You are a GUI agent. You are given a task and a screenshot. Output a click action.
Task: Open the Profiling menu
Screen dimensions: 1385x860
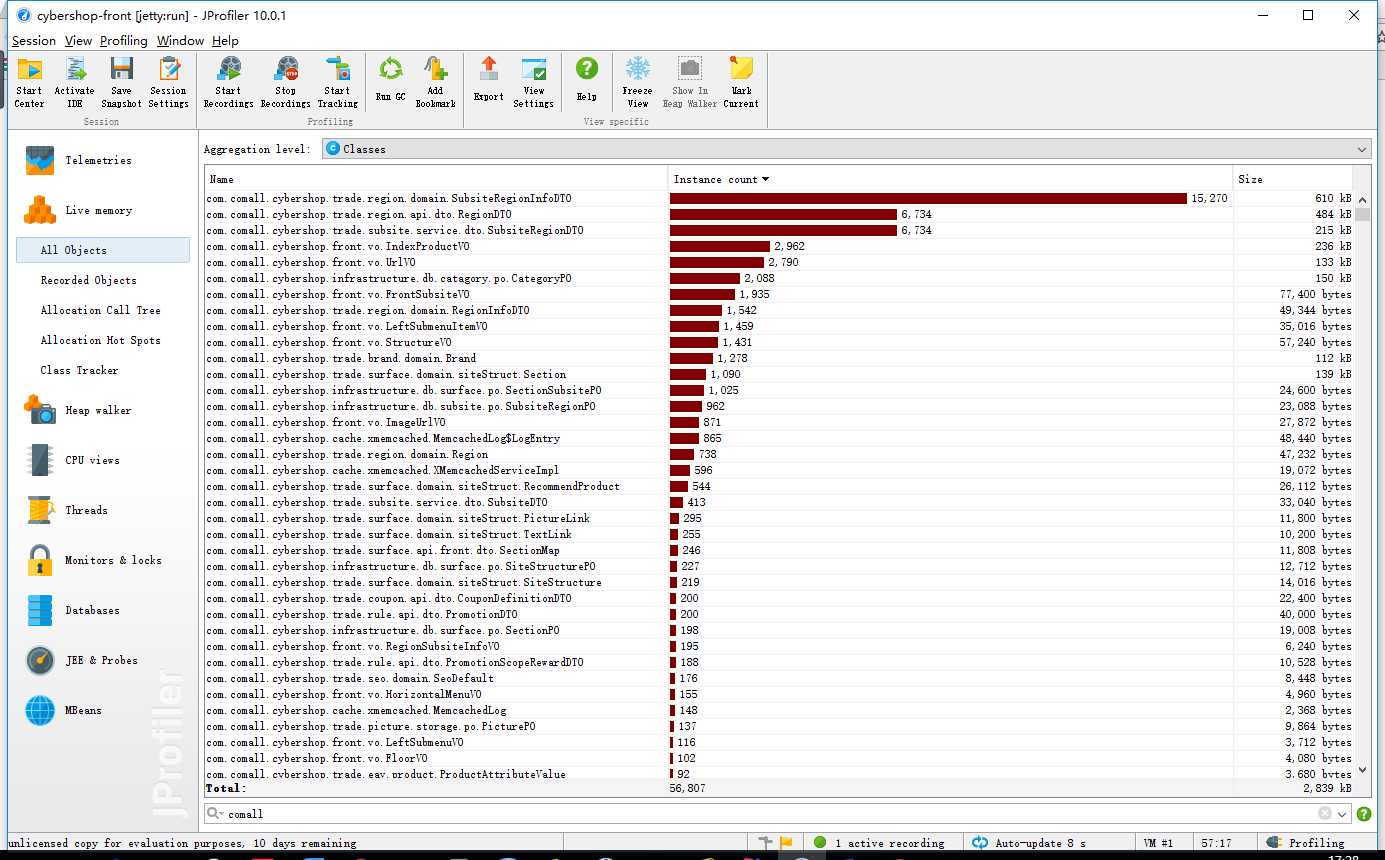point(124,41)
